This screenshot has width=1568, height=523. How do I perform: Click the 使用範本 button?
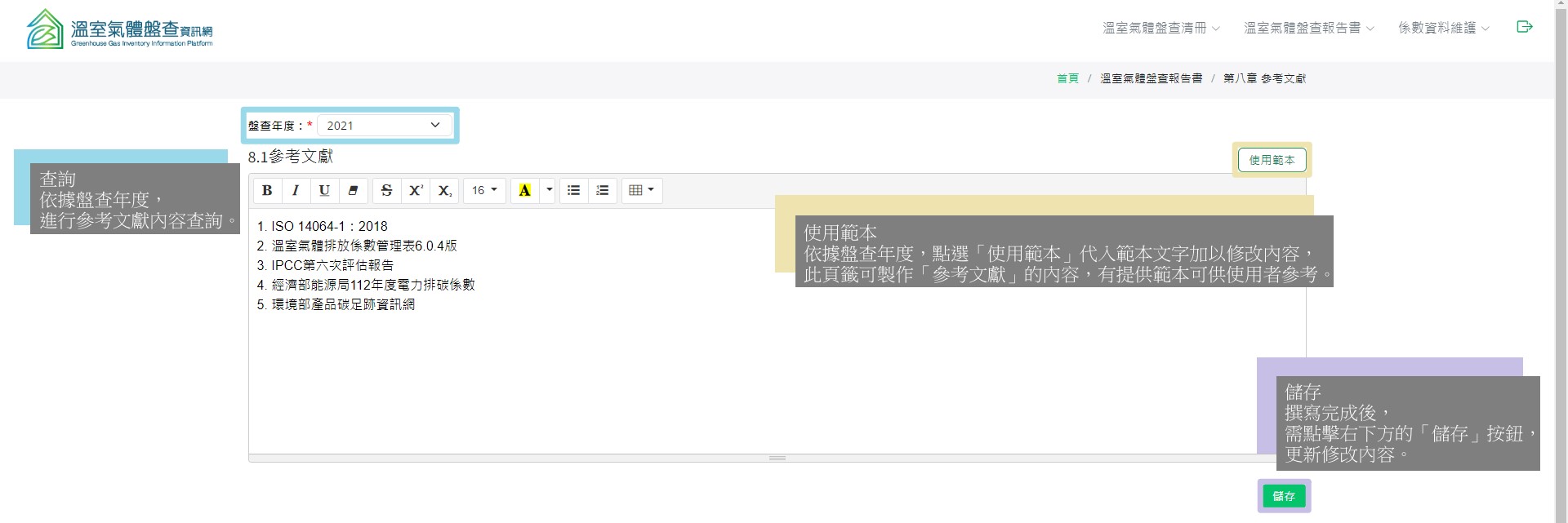click(x=1272, y=160)
